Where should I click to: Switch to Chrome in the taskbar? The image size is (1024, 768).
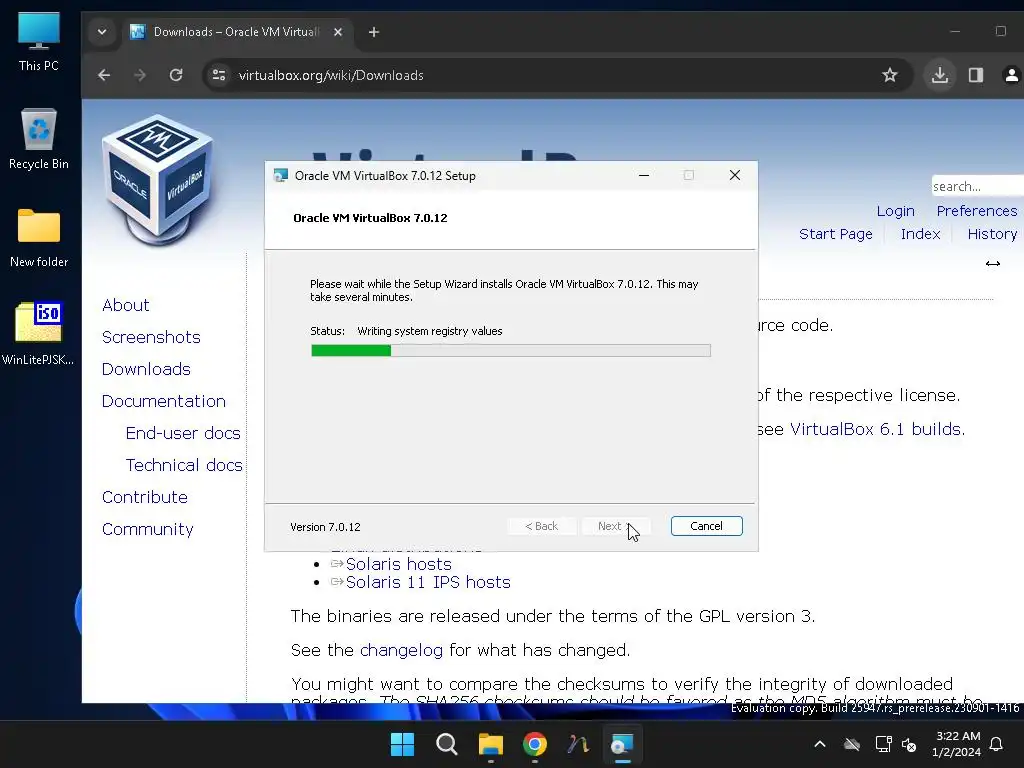coord(534,744)
